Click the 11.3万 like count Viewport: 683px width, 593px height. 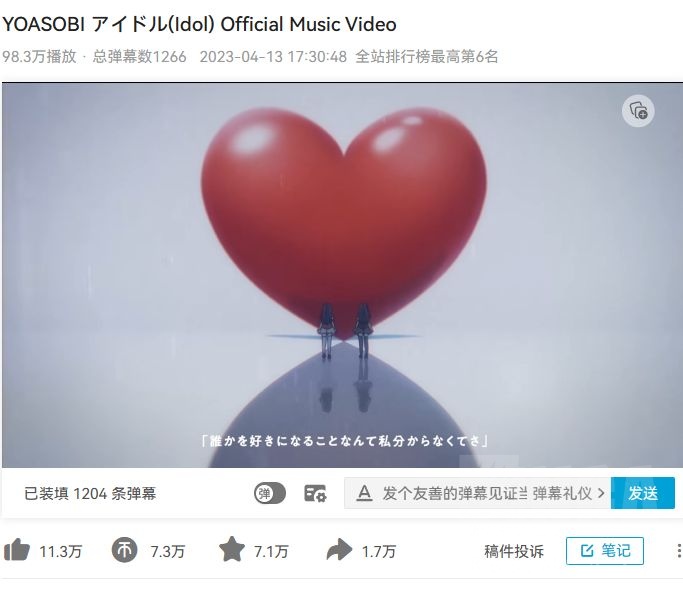coord(61,552)
